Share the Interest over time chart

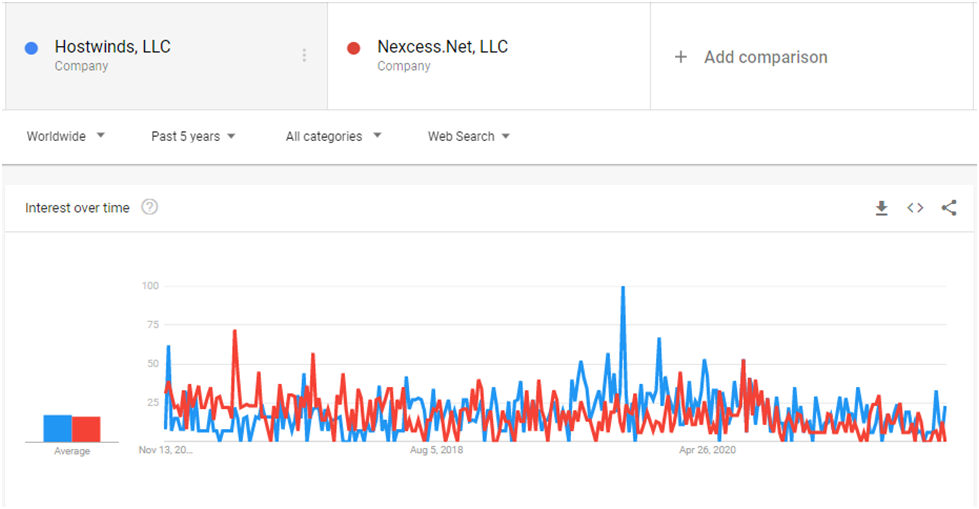pos(949,208)
